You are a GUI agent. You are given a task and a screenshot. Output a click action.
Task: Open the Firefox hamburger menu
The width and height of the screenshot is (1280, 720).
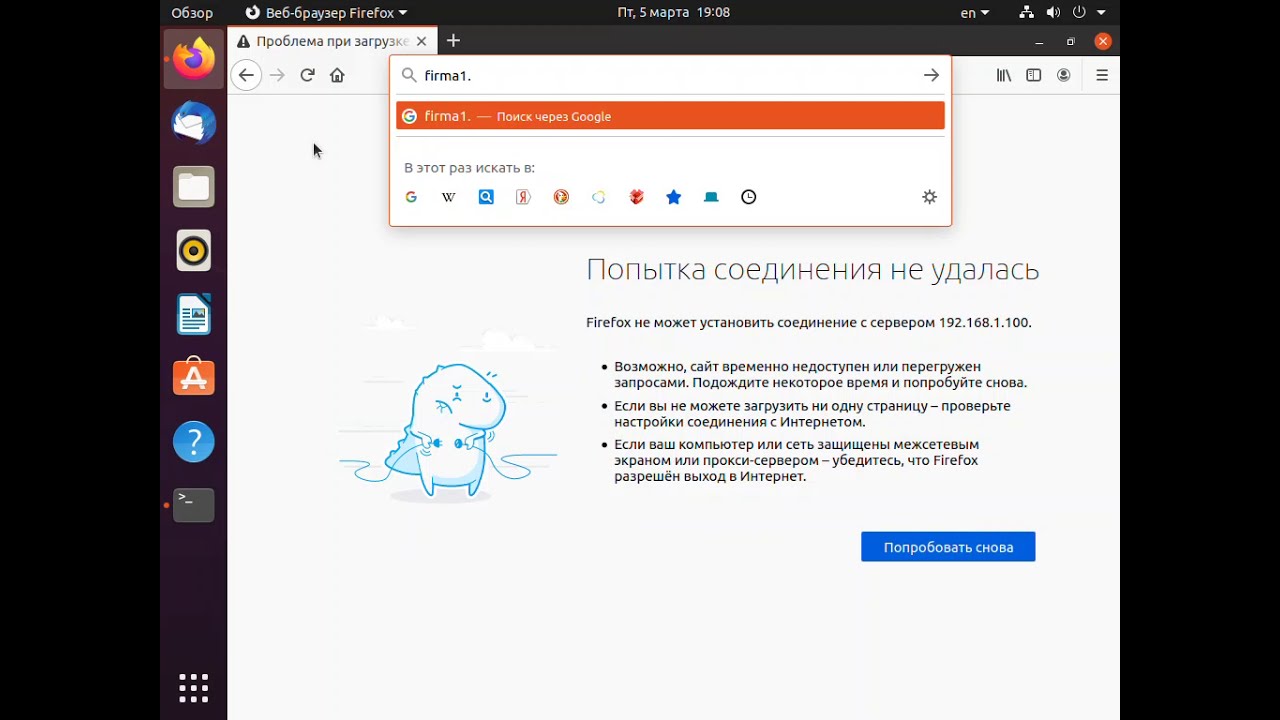click(1102, 75)
